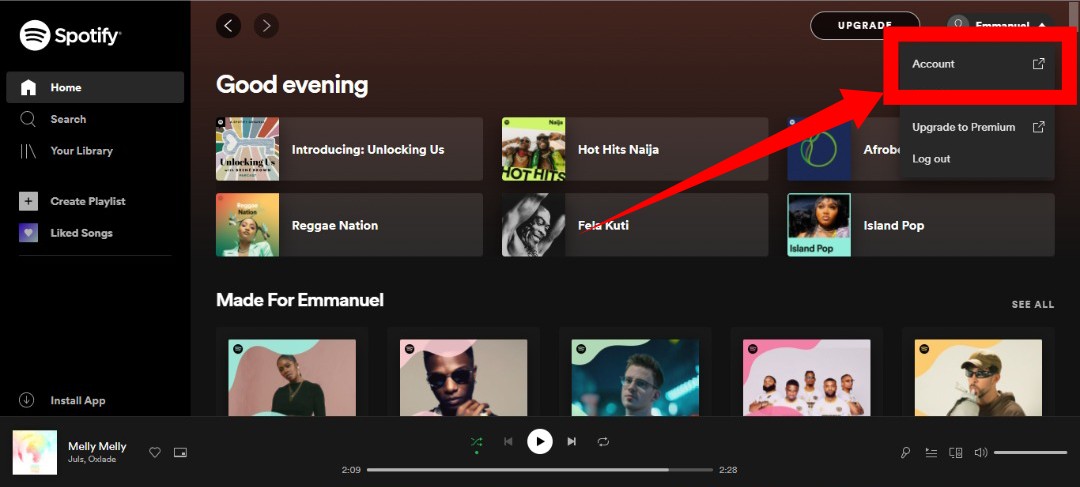Collapse the Emmanuel profile menu
The image size is (1080, 487).
point(1001,25)
